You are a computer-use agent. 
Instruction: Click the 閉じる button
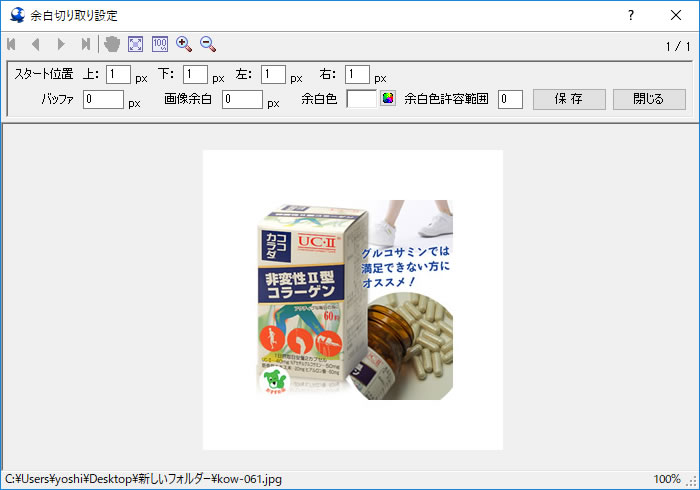[649, 99]
